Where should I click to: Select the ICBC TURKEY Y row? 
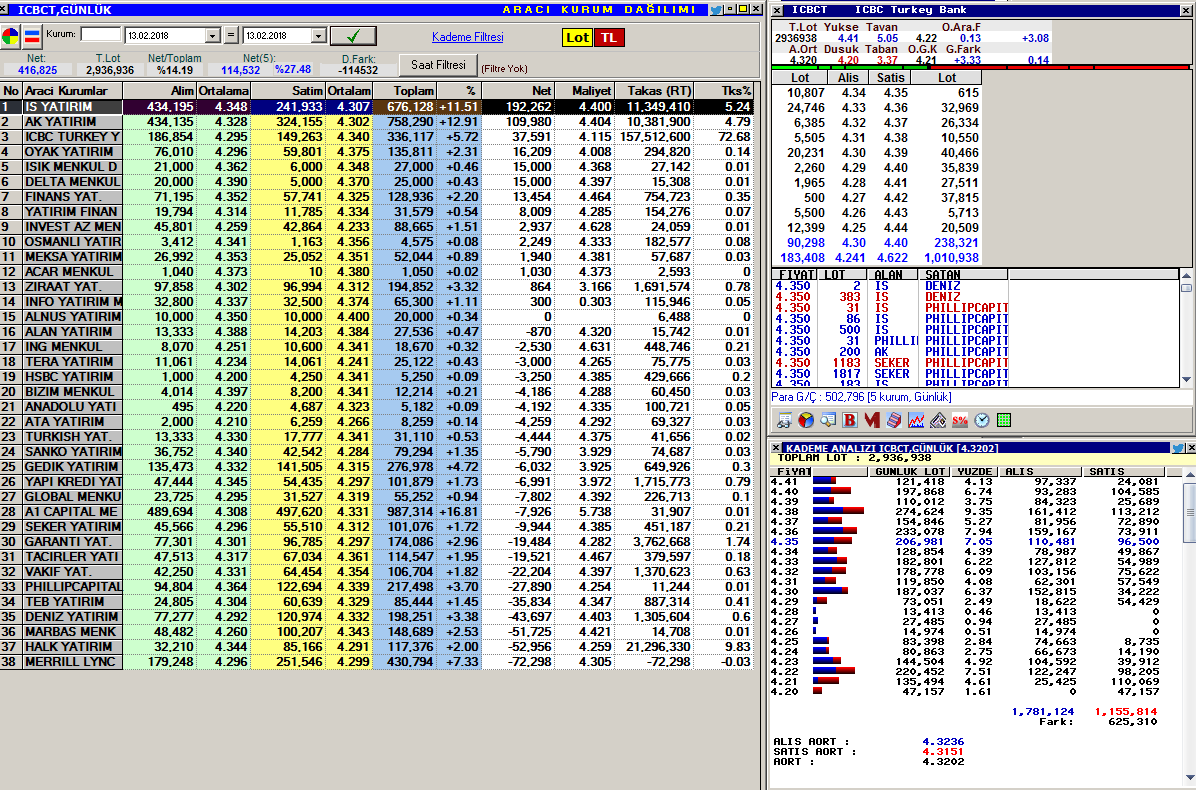[x=377, y=136]
